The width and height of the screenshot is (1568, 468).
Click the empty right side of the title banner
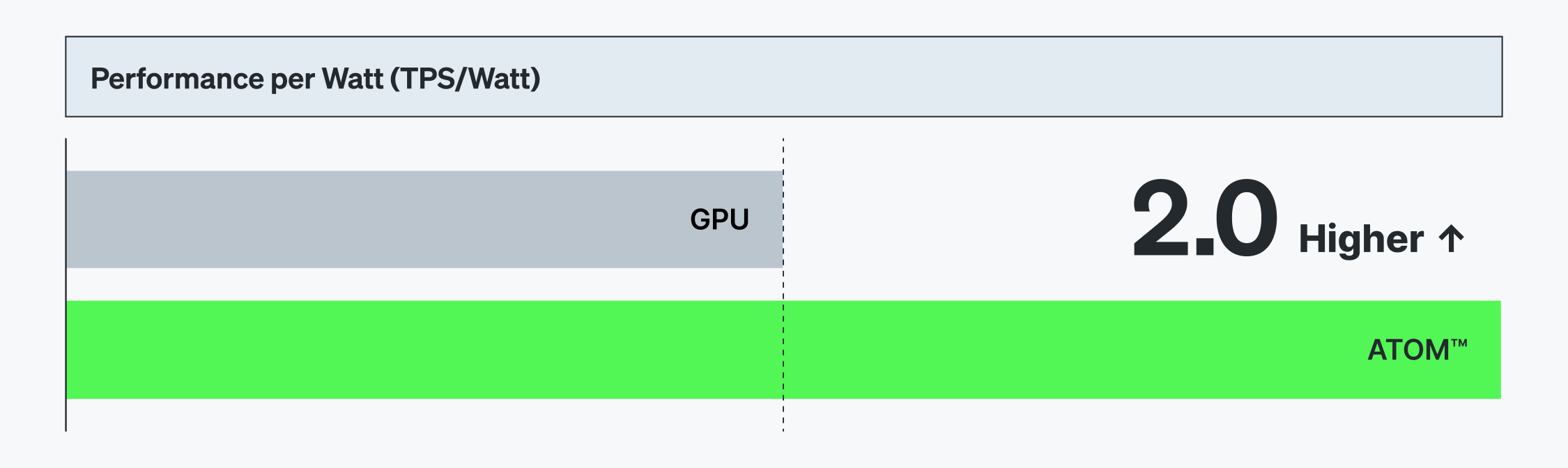point(1045,77)
